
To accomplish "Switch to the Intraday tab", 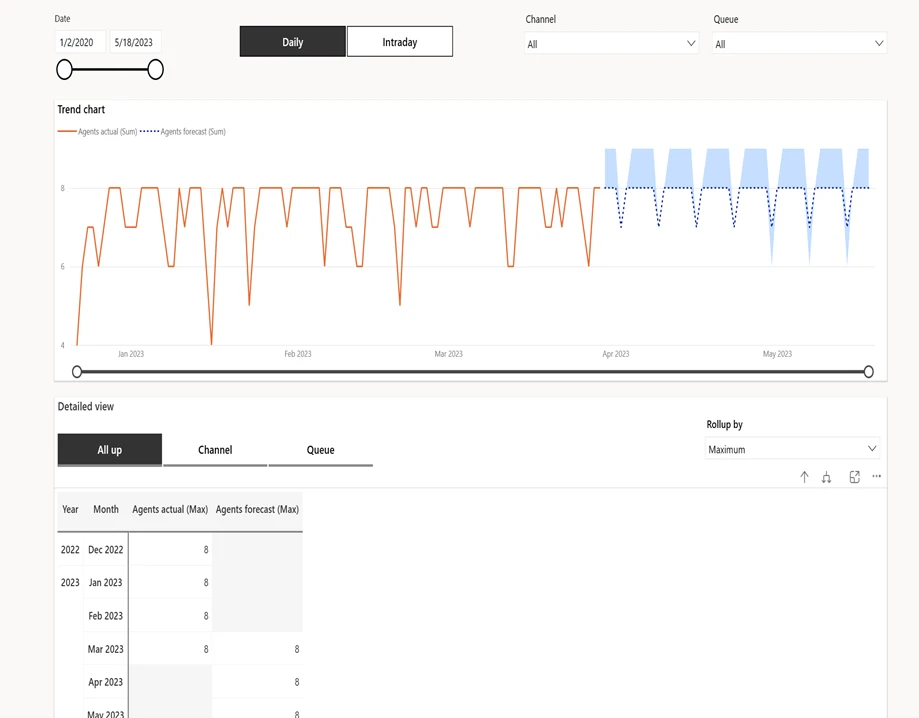I will 399,41.
